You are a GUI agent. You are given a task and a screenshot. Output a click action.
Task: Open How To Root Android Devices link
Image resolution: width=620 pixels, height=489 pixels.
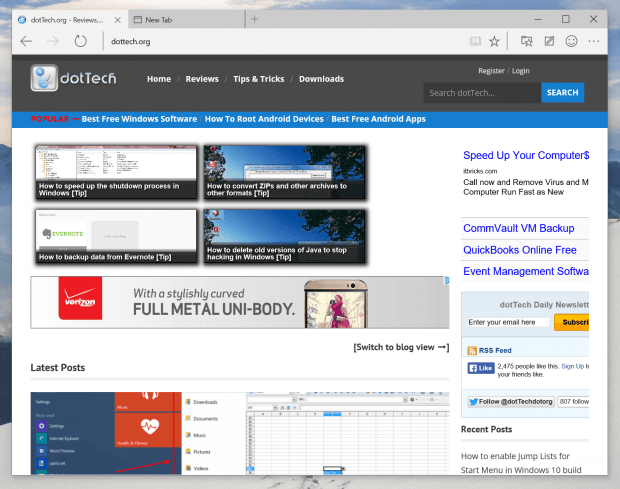point(264,119)
